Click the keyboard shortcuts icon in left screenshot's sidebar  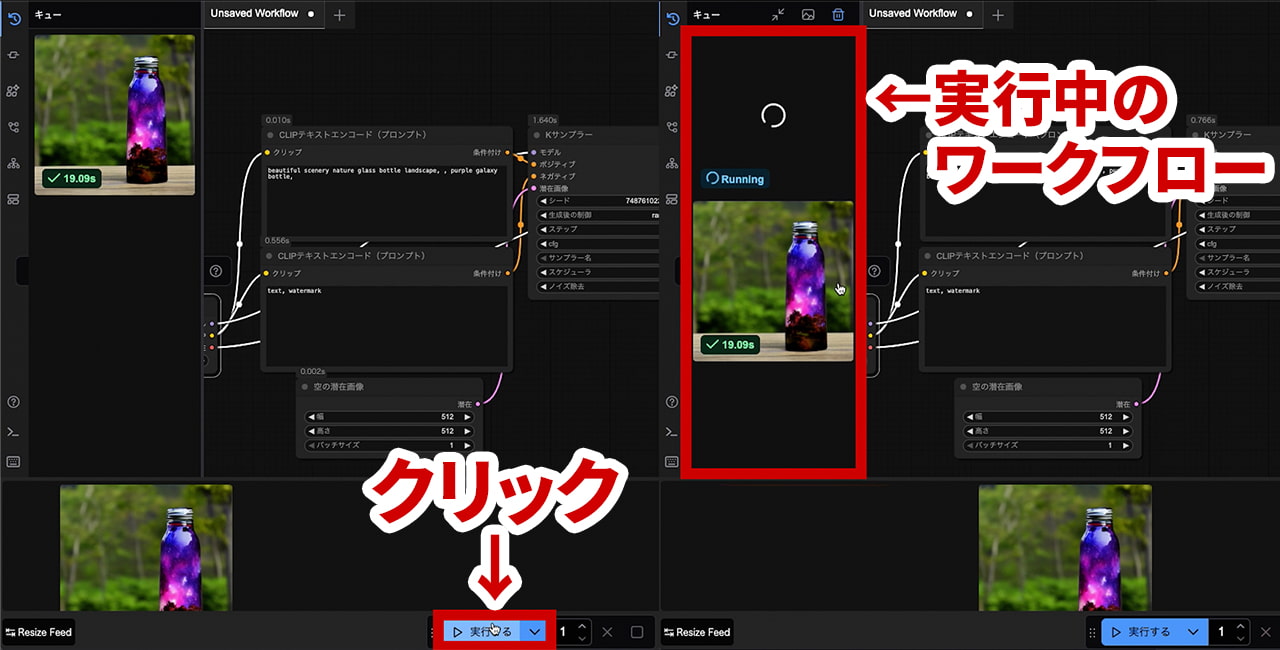pyautogui.click(x=13, y=462)
